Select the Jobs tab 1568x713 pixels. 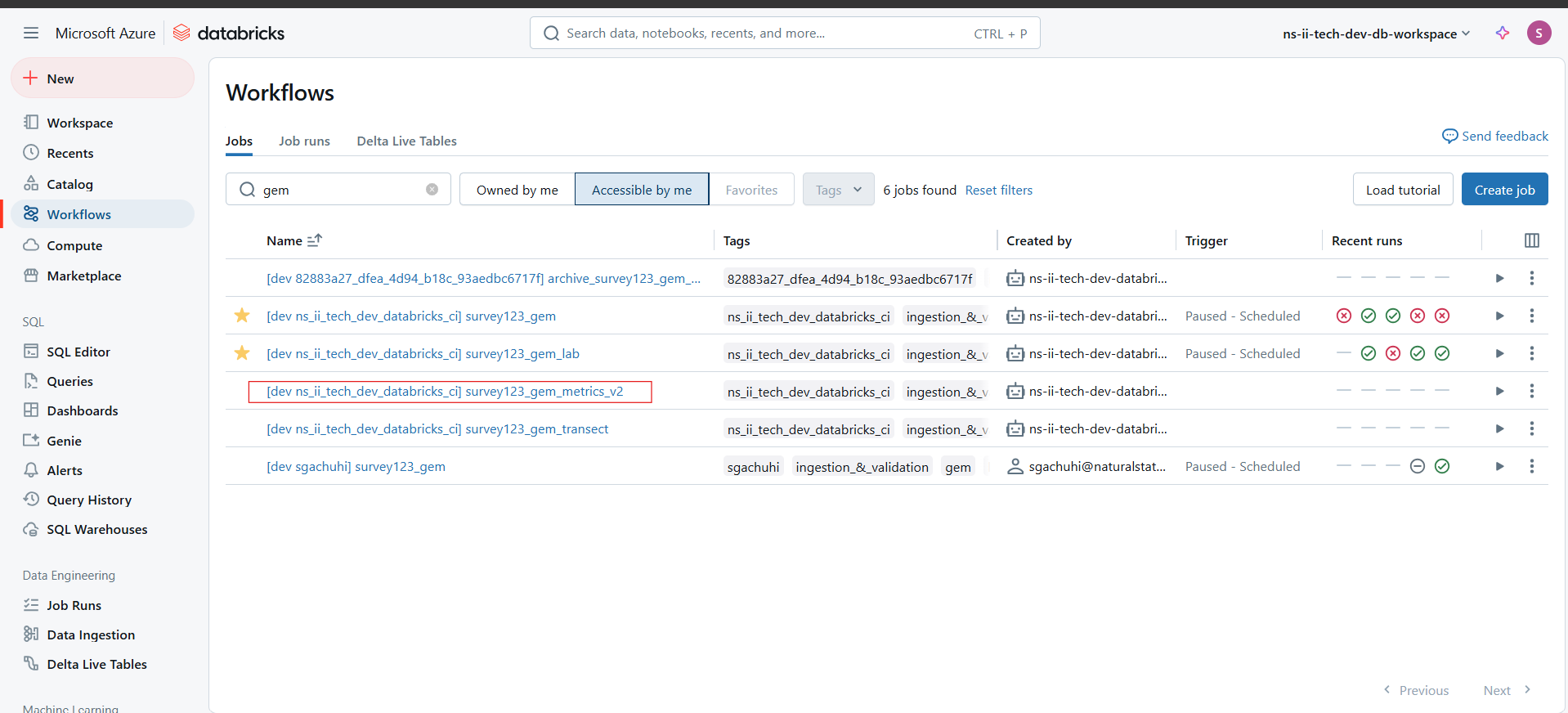[x=239, y=141]
